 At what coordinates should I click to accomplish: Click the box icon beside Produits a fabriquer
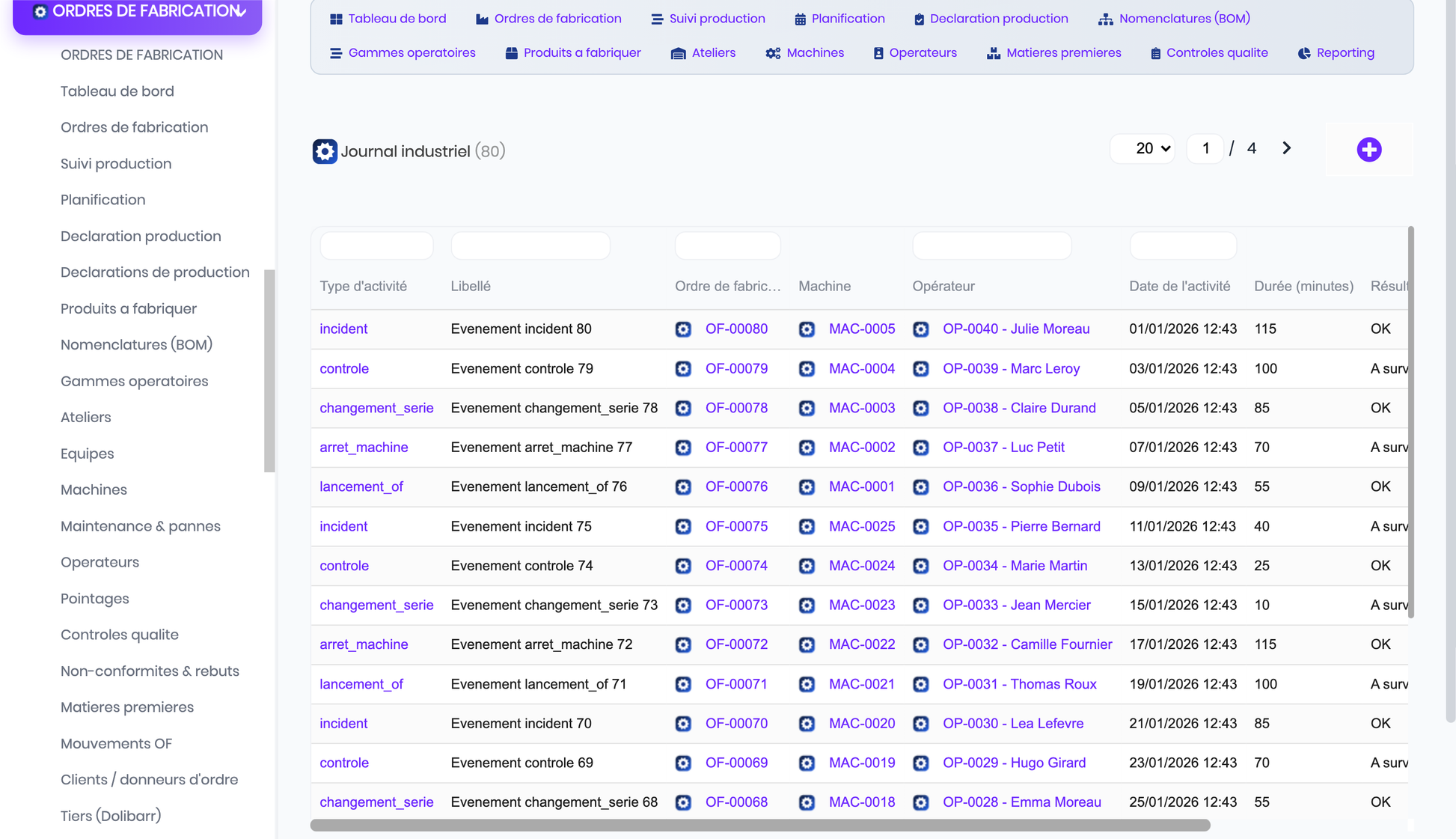(x=512, y=53)
